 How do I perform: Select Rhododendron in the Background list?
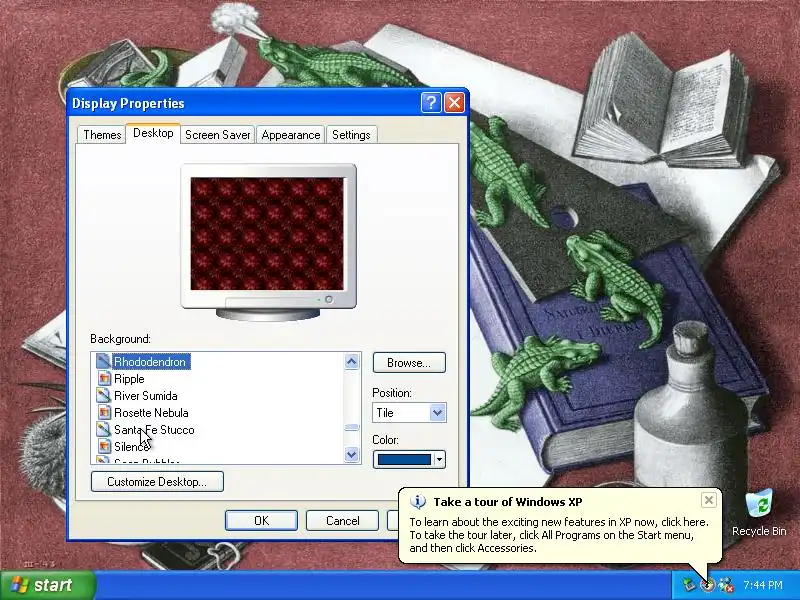click(x=150, y=362)
